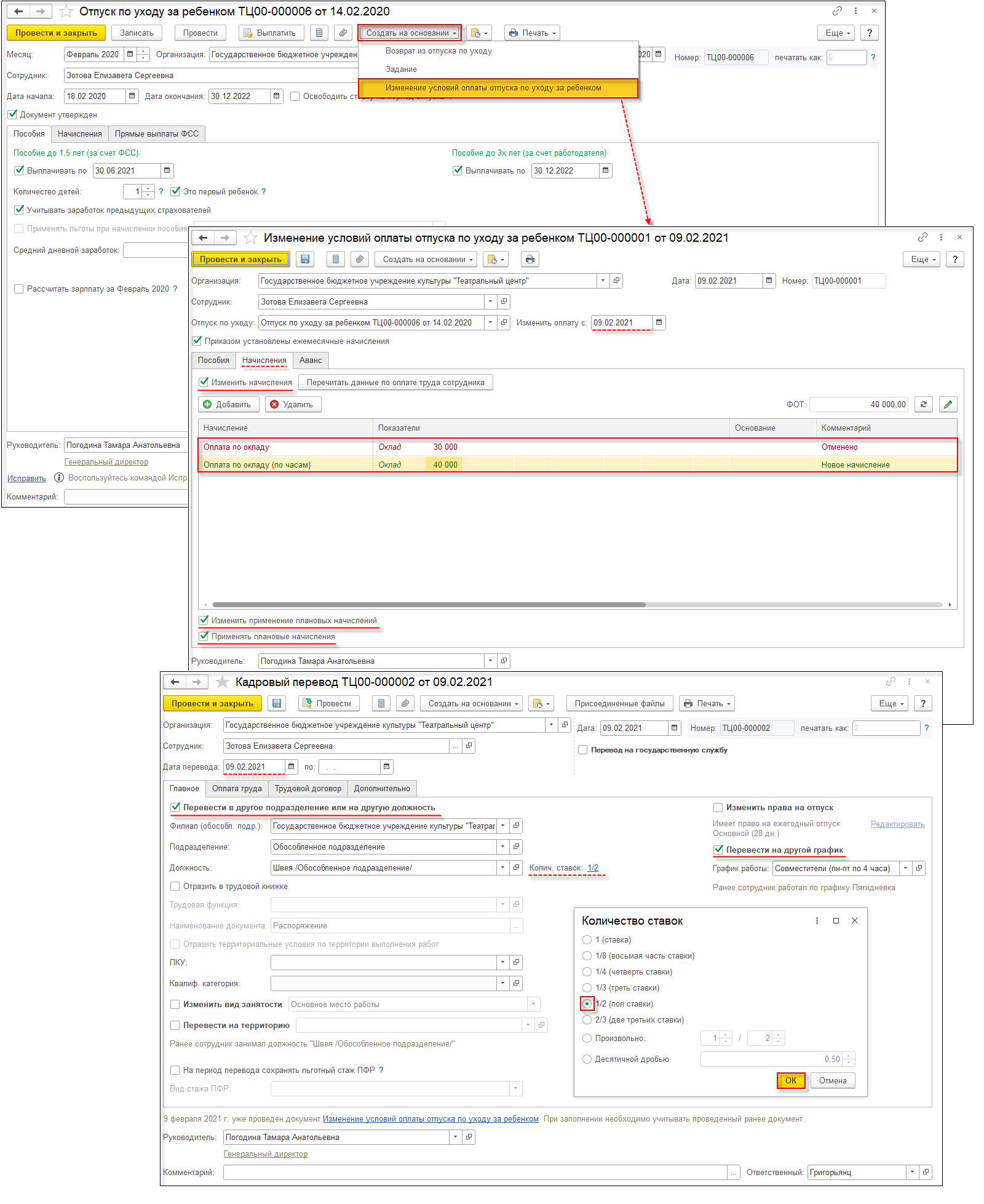Expand Создать на основании in Отпуск по уходу
This screenshot has width=984, height=1204.
click(x=410, y=33)
